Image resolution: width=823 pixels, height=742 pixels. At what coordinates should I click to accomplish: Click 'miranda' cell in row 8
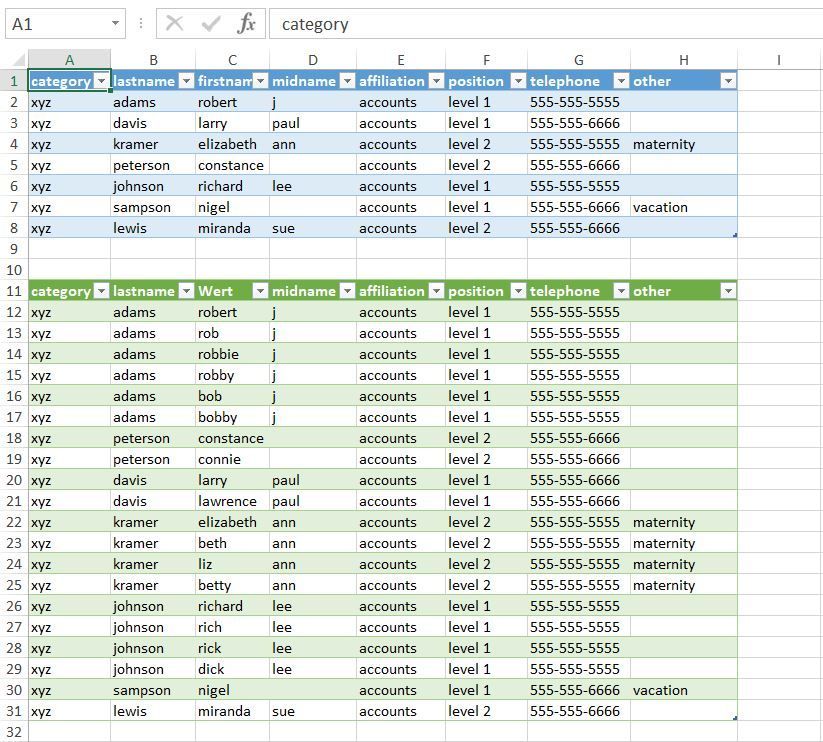(x=233, y=228)
